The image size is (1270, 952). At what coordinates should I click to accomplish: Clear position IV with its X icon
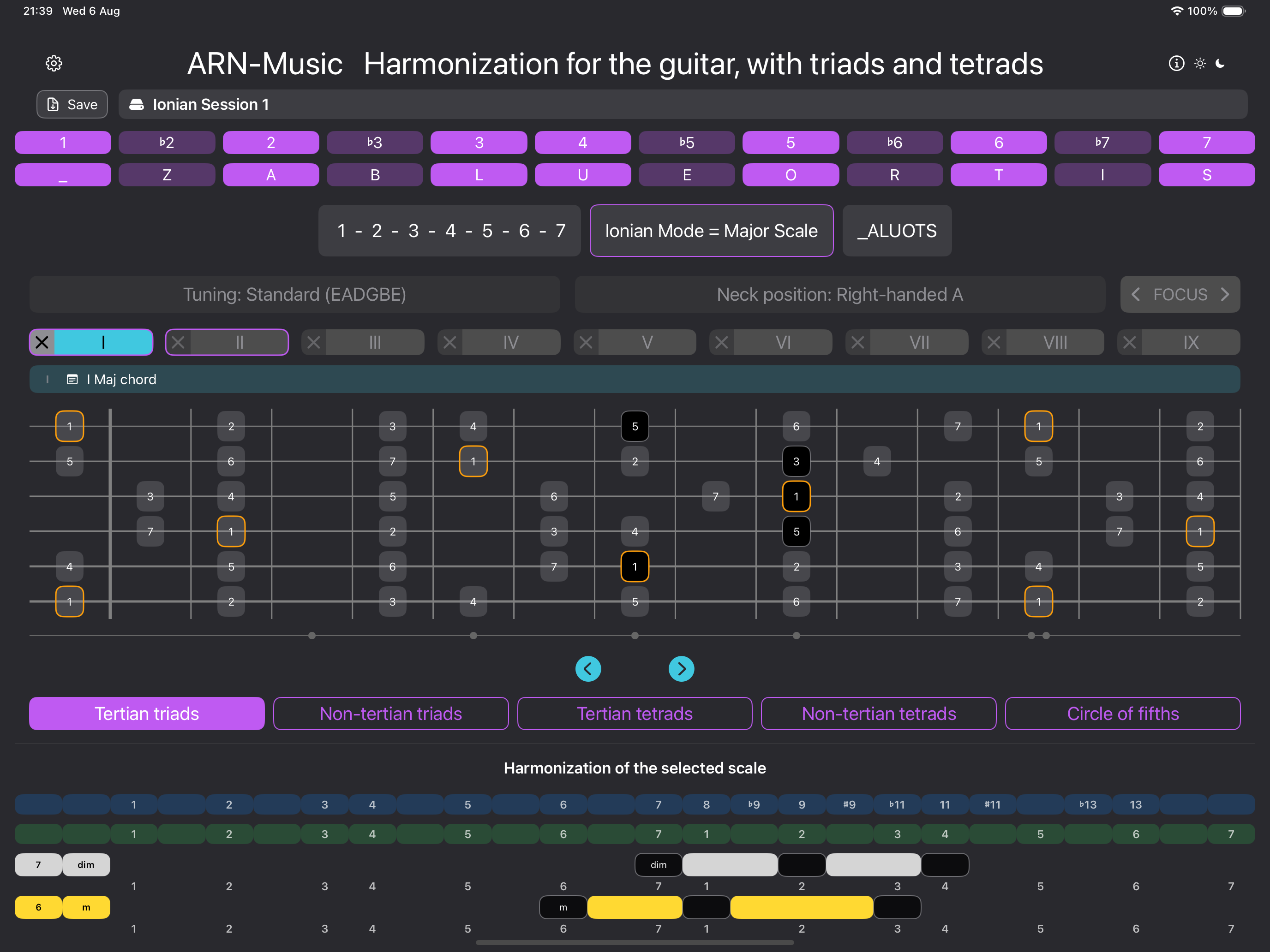pyautogui.click(x=450, y=343)
